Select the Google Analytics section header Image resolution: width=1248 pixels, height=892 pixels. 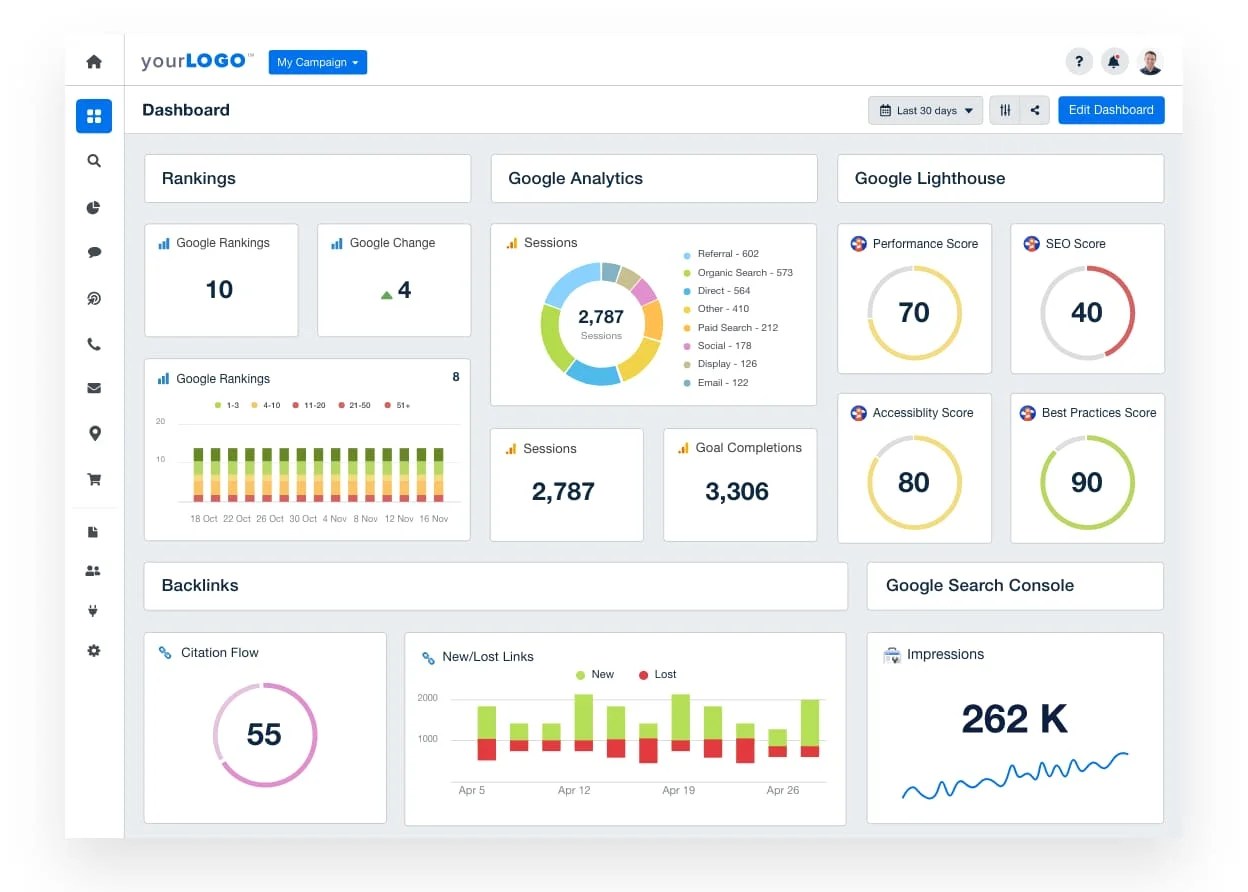654,179
